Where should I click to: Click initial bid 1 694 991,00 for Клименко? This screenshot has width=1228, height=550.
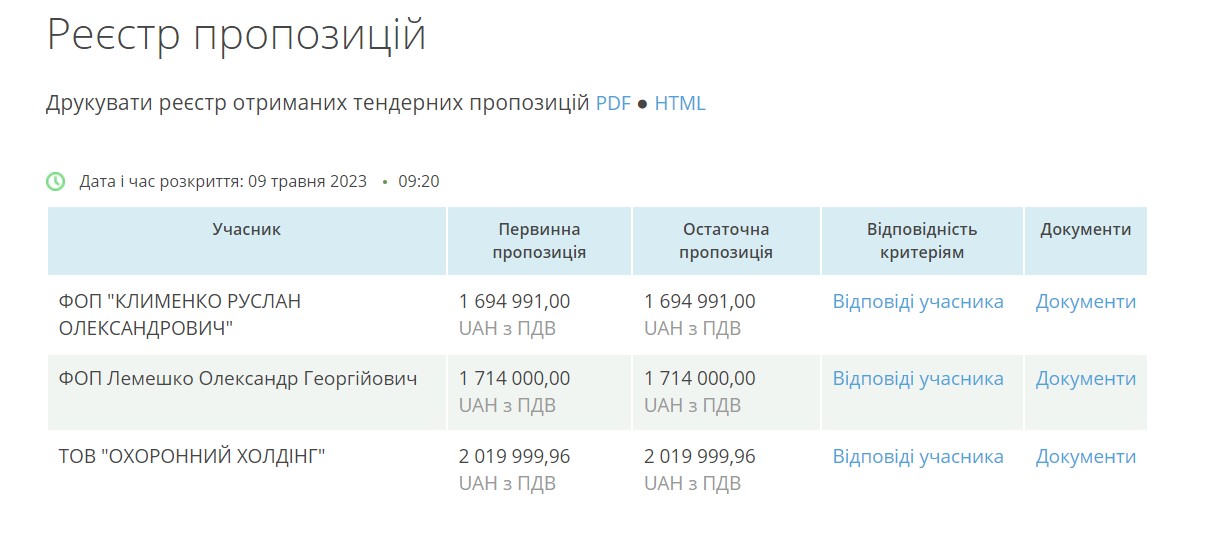[515, 301]
